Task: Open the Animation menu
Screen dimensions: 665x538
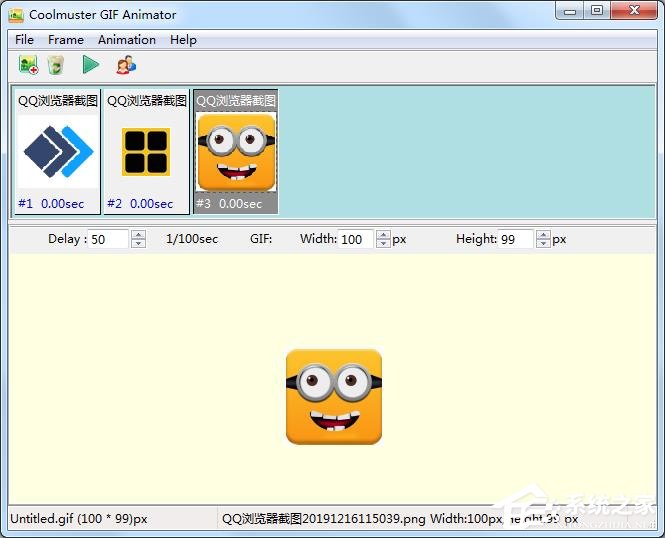Action: pyautogui.click(x=127, y=40)
